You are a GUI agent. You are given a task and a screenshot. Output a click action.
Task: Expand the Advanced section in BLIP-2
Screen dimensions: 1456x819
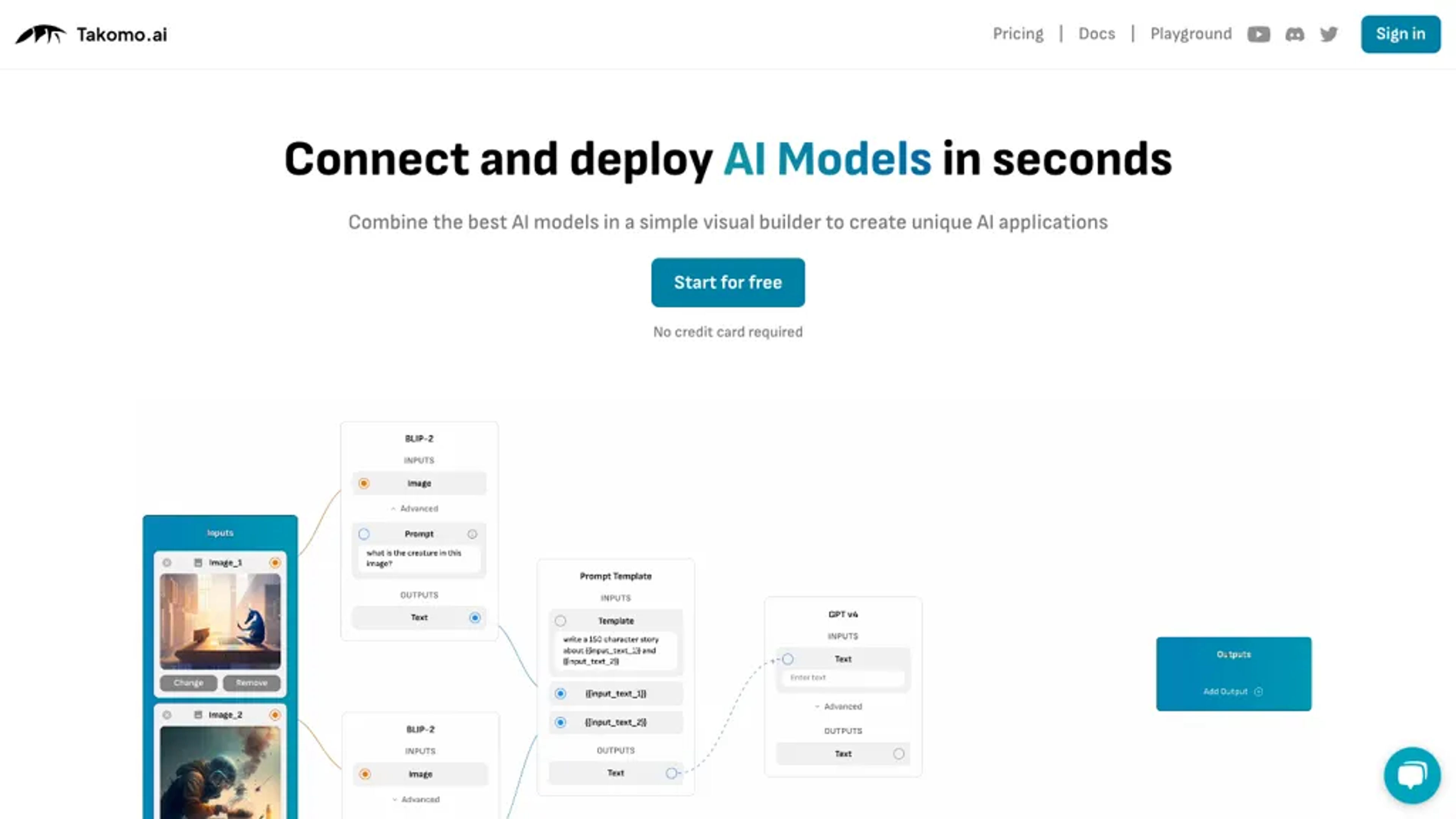point(418,508)
